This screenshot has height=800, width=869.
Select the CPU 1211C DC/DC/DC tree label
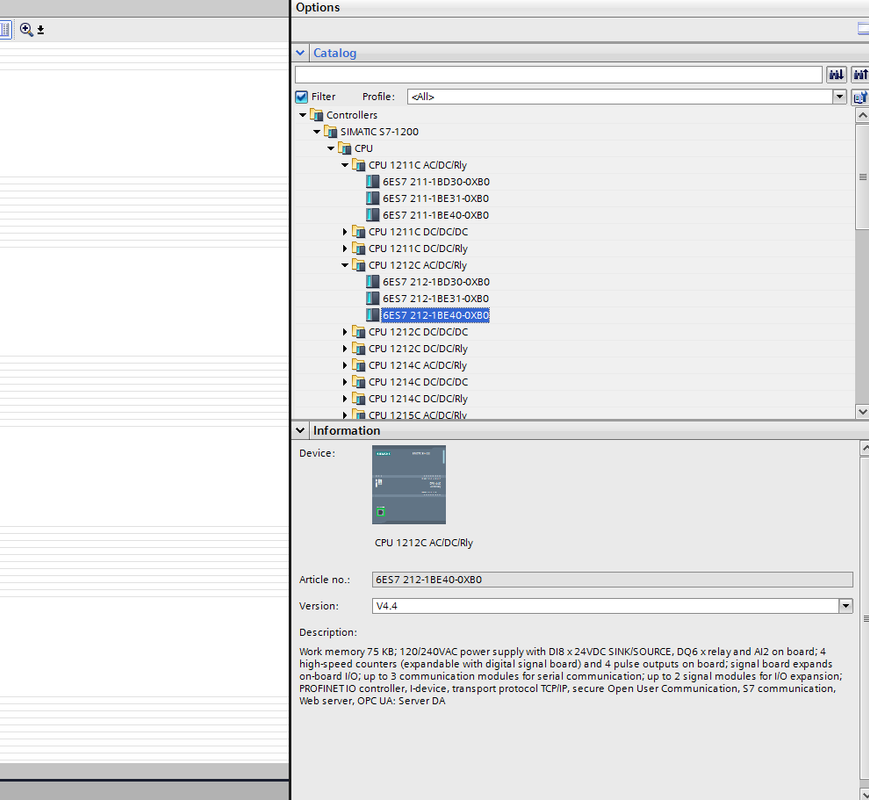(418, 232)
